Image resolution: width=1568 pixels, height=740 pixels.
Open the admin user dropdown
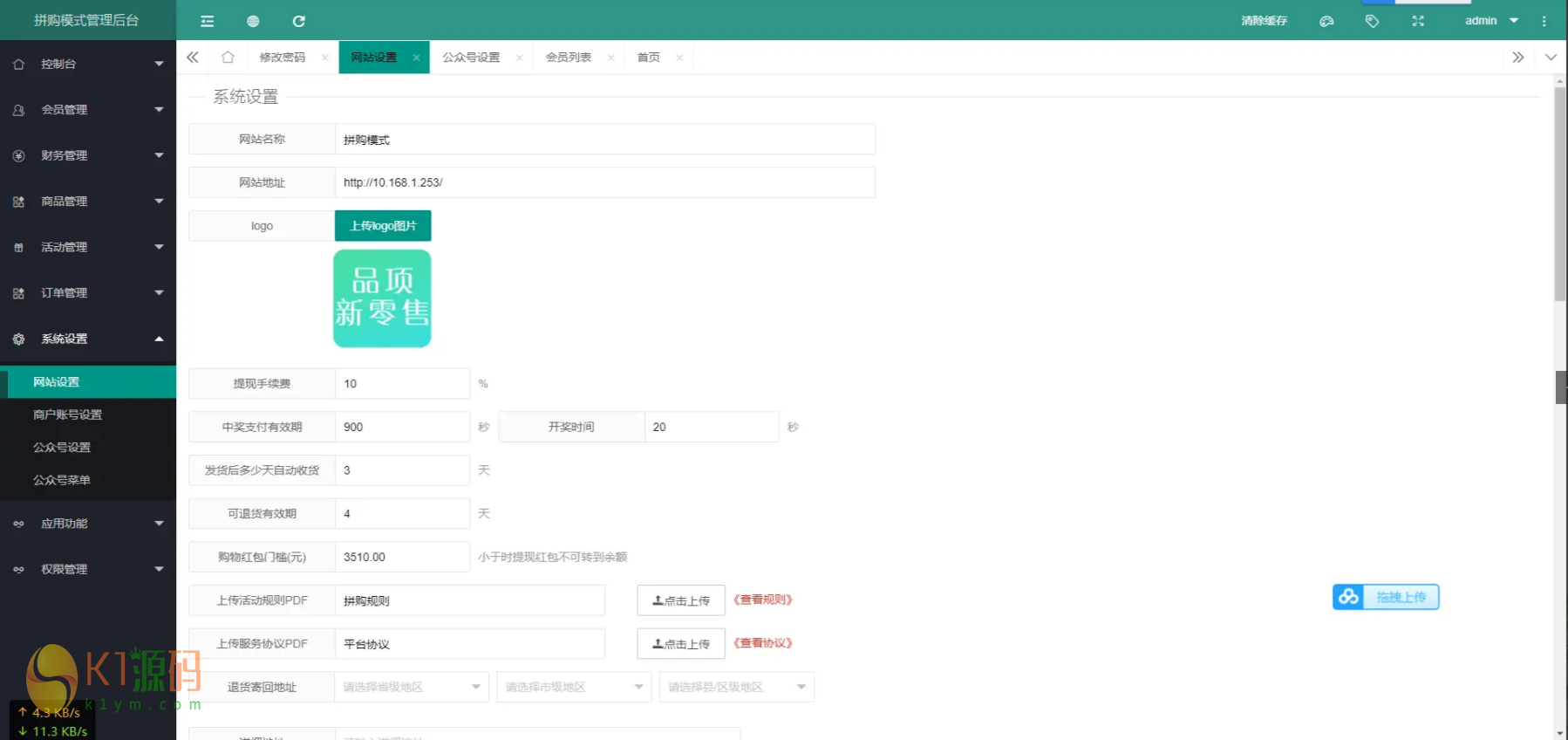(x=1490, y=21)
